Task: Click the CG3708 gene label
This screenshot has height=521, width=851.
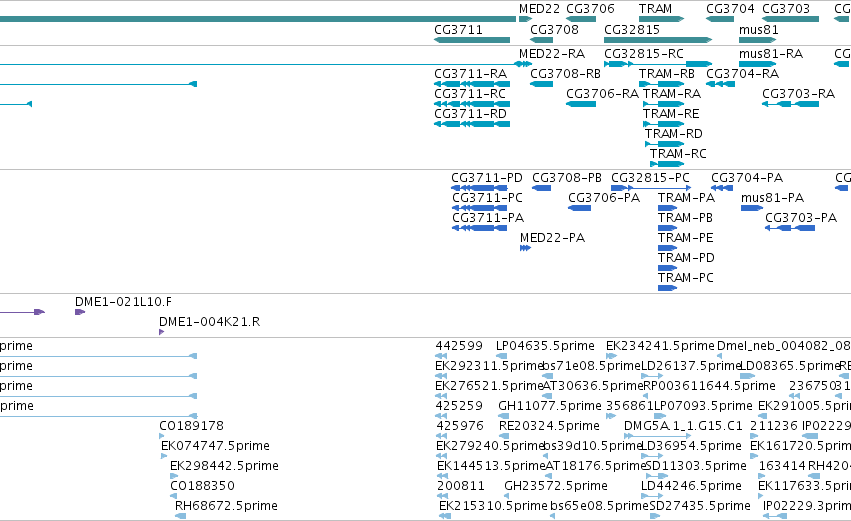Action: (554, 29)
